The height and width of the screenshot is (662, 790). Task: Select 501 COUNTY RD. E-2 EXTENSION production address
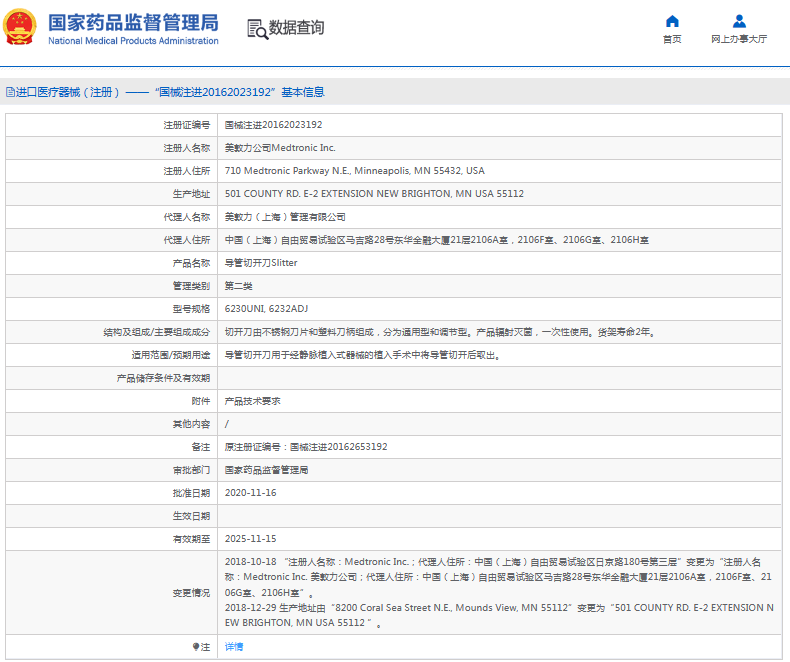point(374,194)
